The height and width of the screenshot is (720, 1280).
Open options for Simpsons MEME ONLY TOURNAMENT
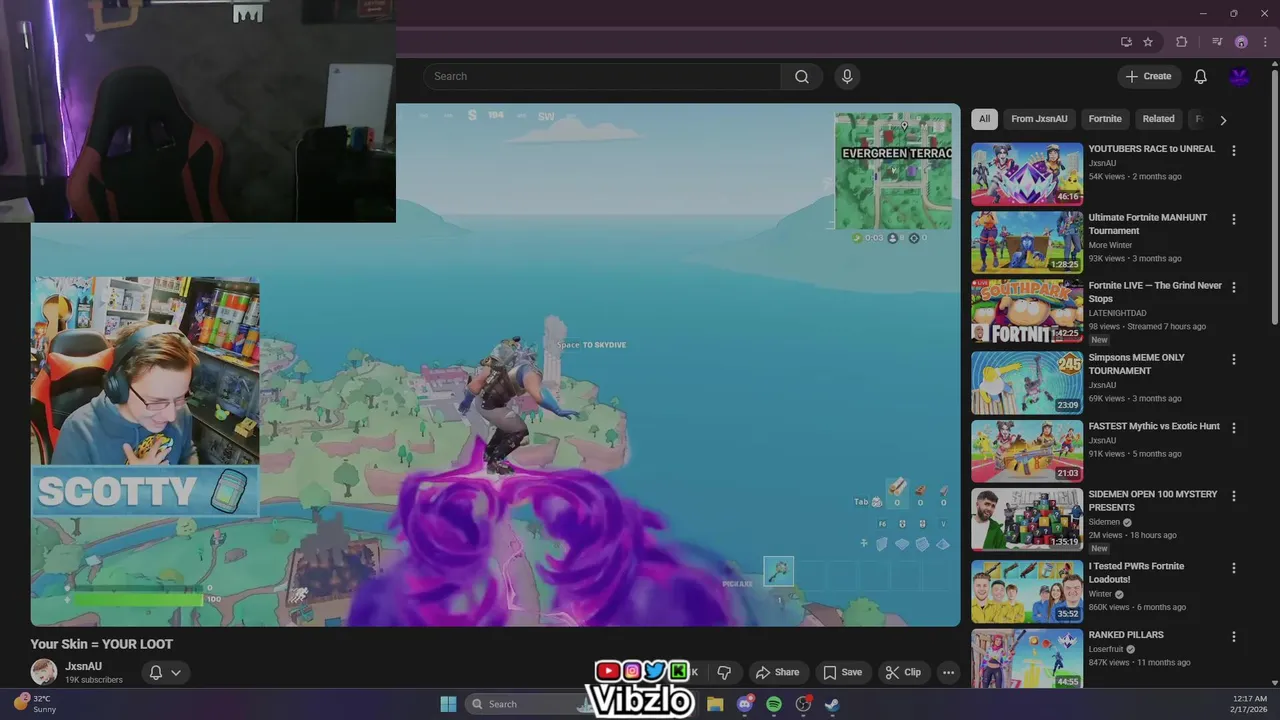[1233, 359]
